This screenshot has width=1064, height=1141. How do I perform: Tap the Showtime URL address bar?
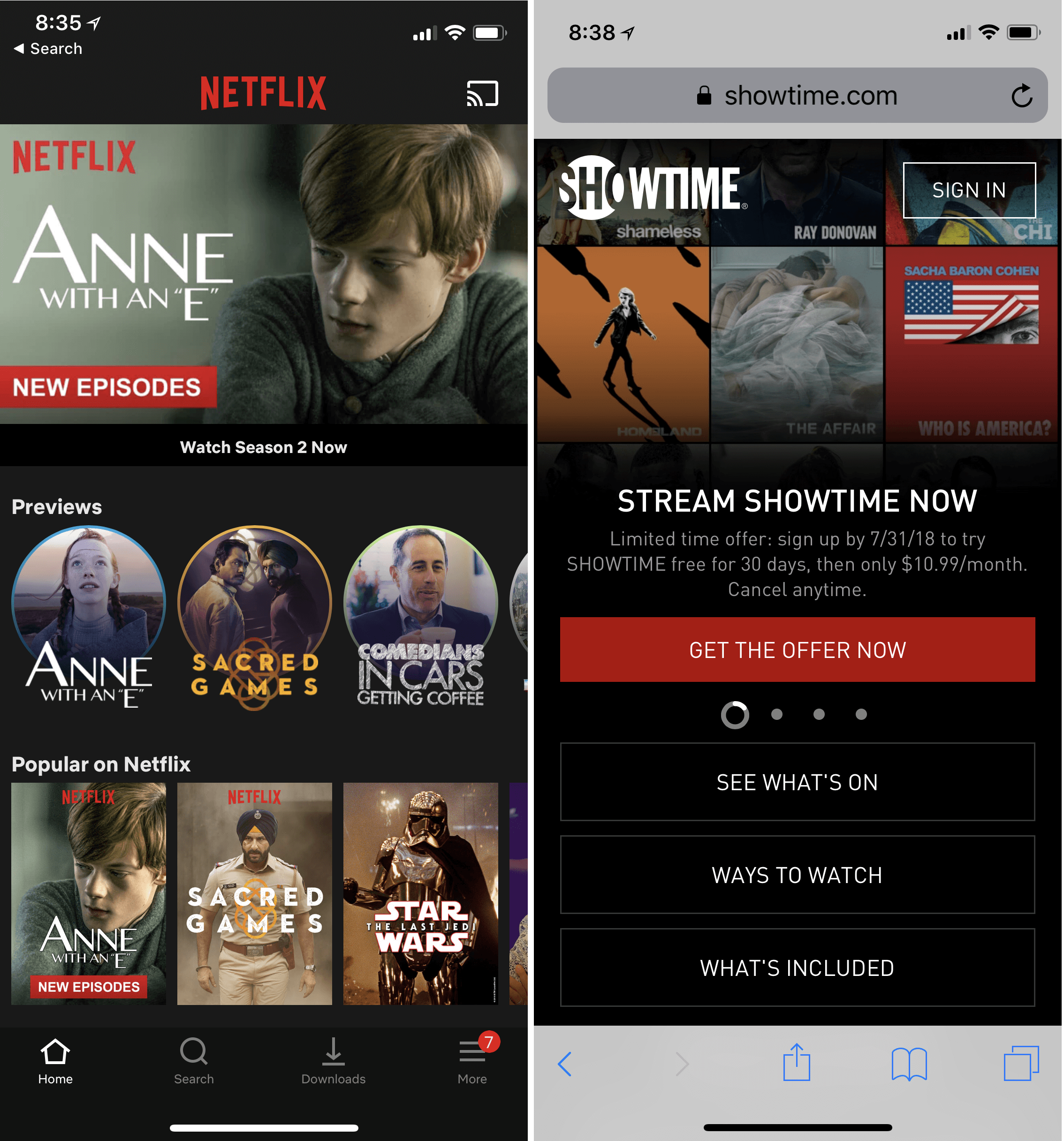tap(797, 95)
